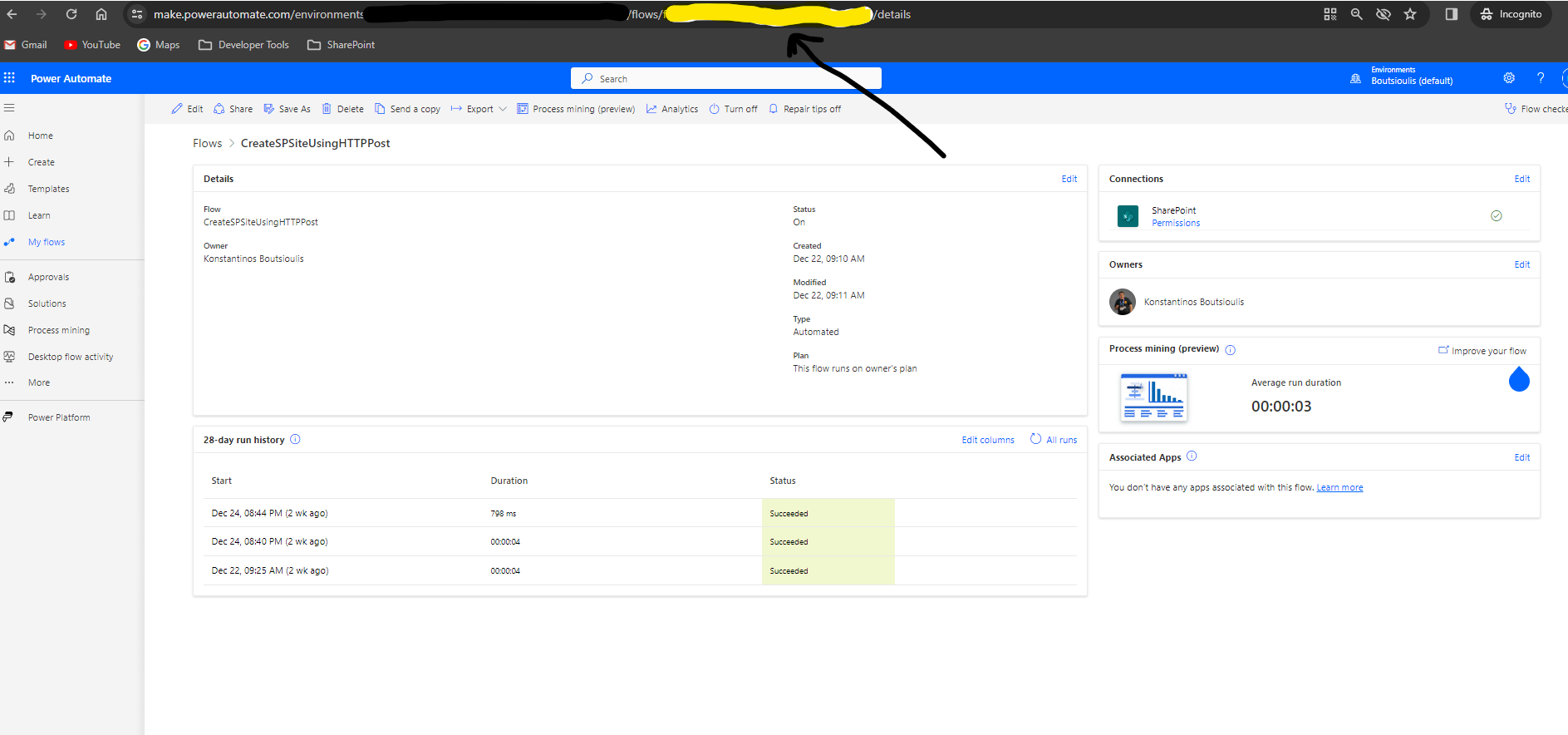Open the process mining chart thumbnail
This screenshot has width=1568, height=735.
pos(1153,397)
